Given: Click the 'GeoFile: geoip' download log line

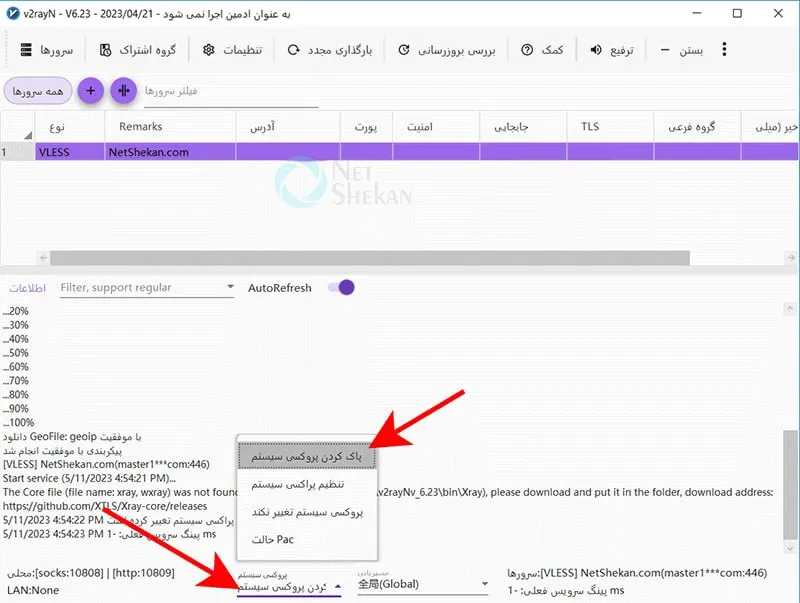Looking at the screenshot, I should click(71, 437).
